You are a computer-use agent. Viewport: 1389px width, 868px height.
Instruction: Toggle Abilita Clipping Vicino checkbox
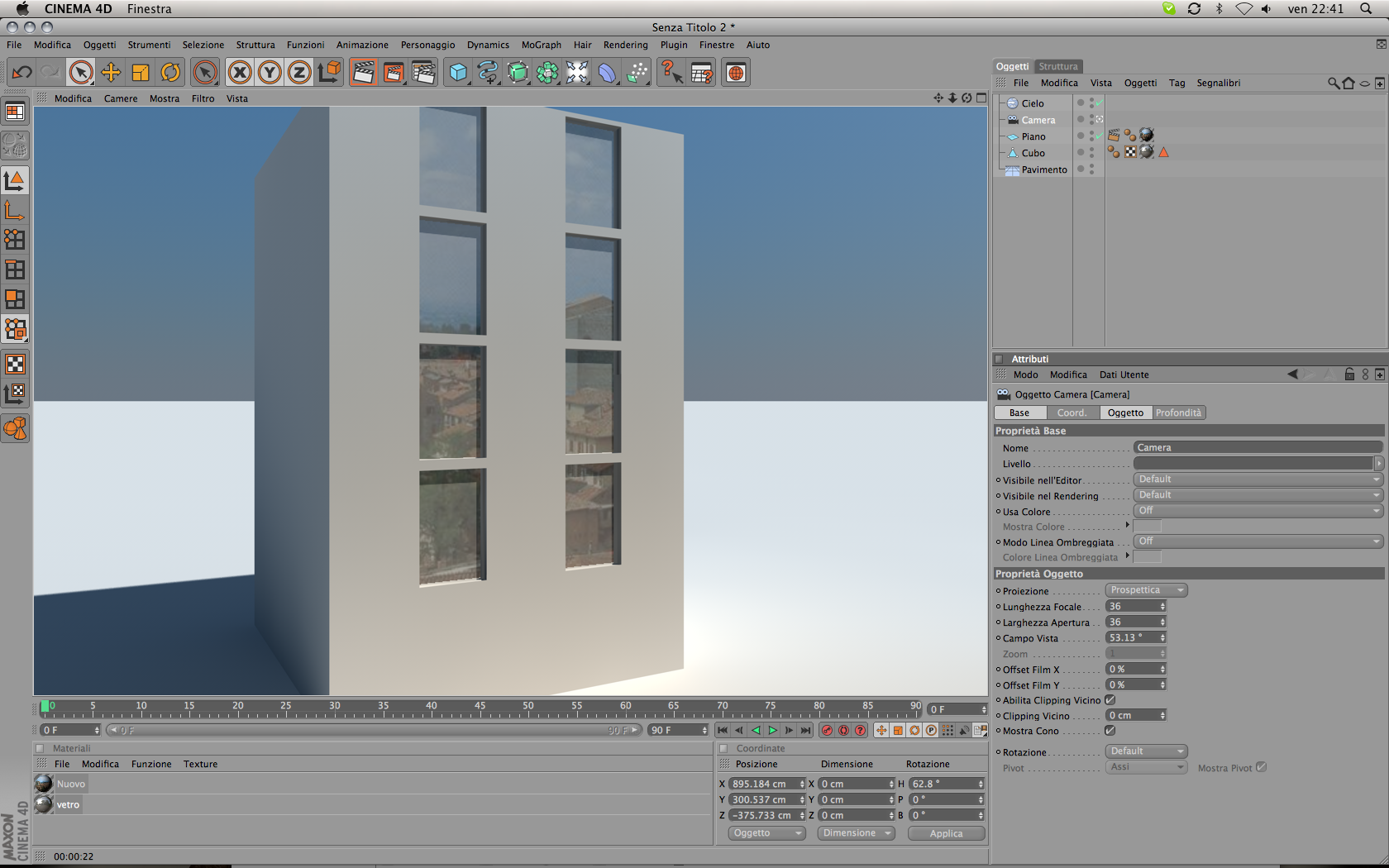[x=1110, y=700]
